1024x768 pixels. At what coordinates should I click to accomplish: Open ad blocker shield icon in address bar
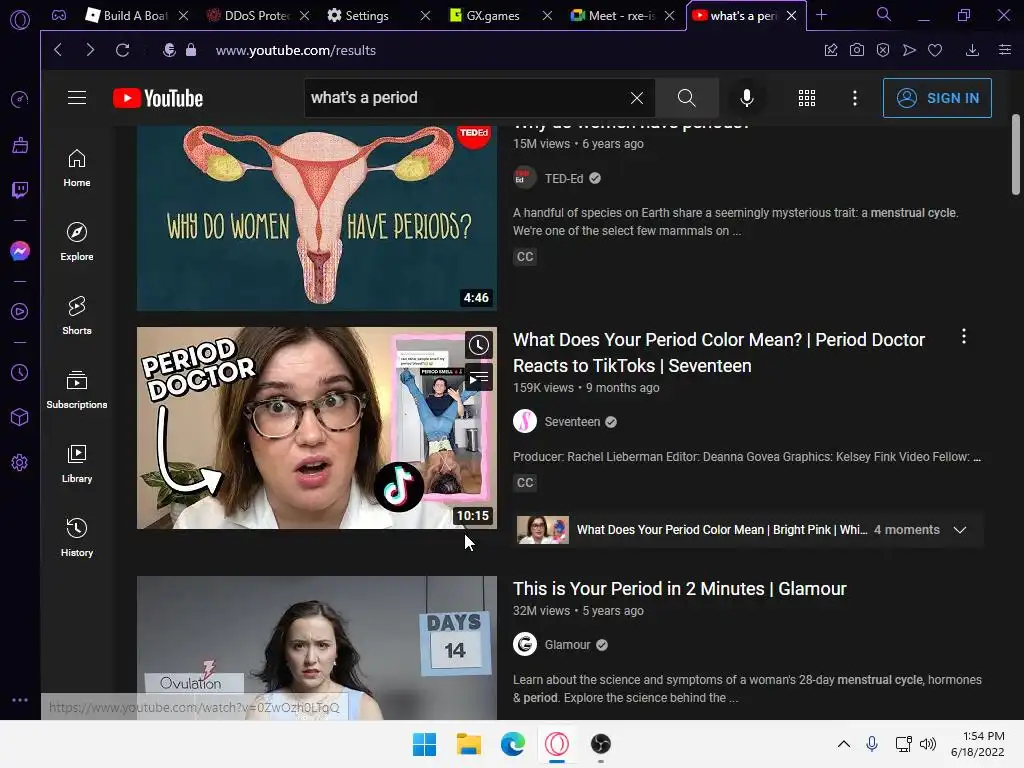883,50
